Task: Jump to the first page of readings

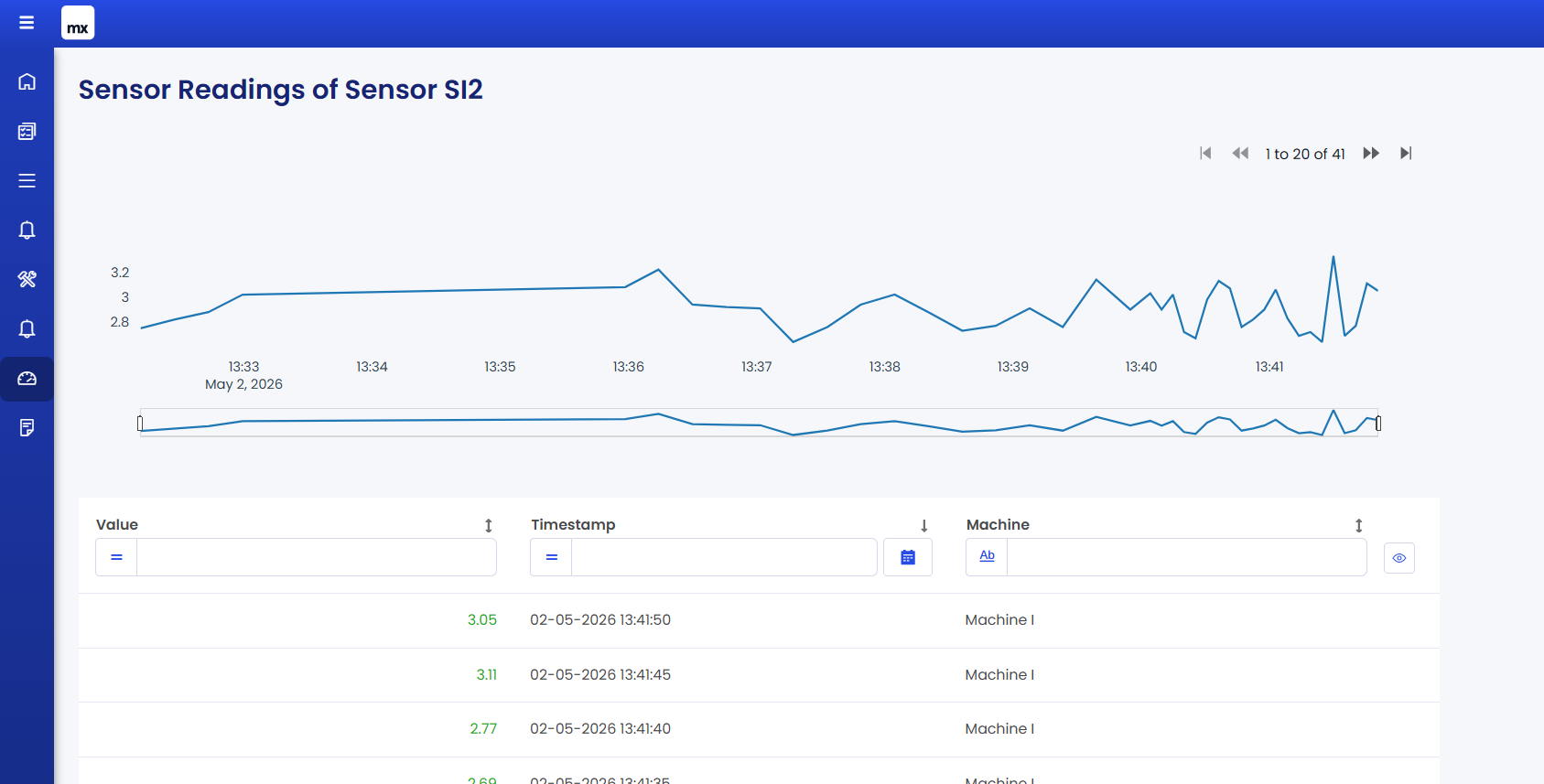Action: click(1205, 153)
